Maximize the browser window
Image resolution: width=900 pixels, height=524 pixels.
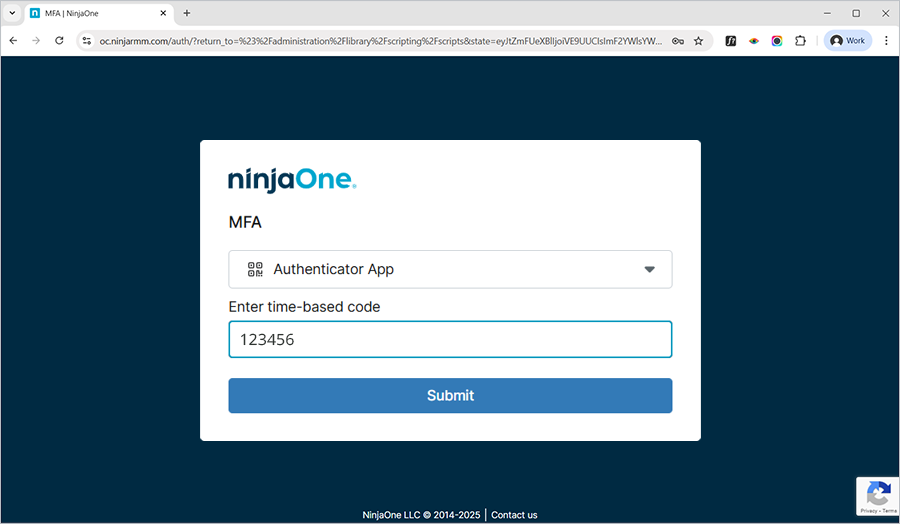(856, 13)
